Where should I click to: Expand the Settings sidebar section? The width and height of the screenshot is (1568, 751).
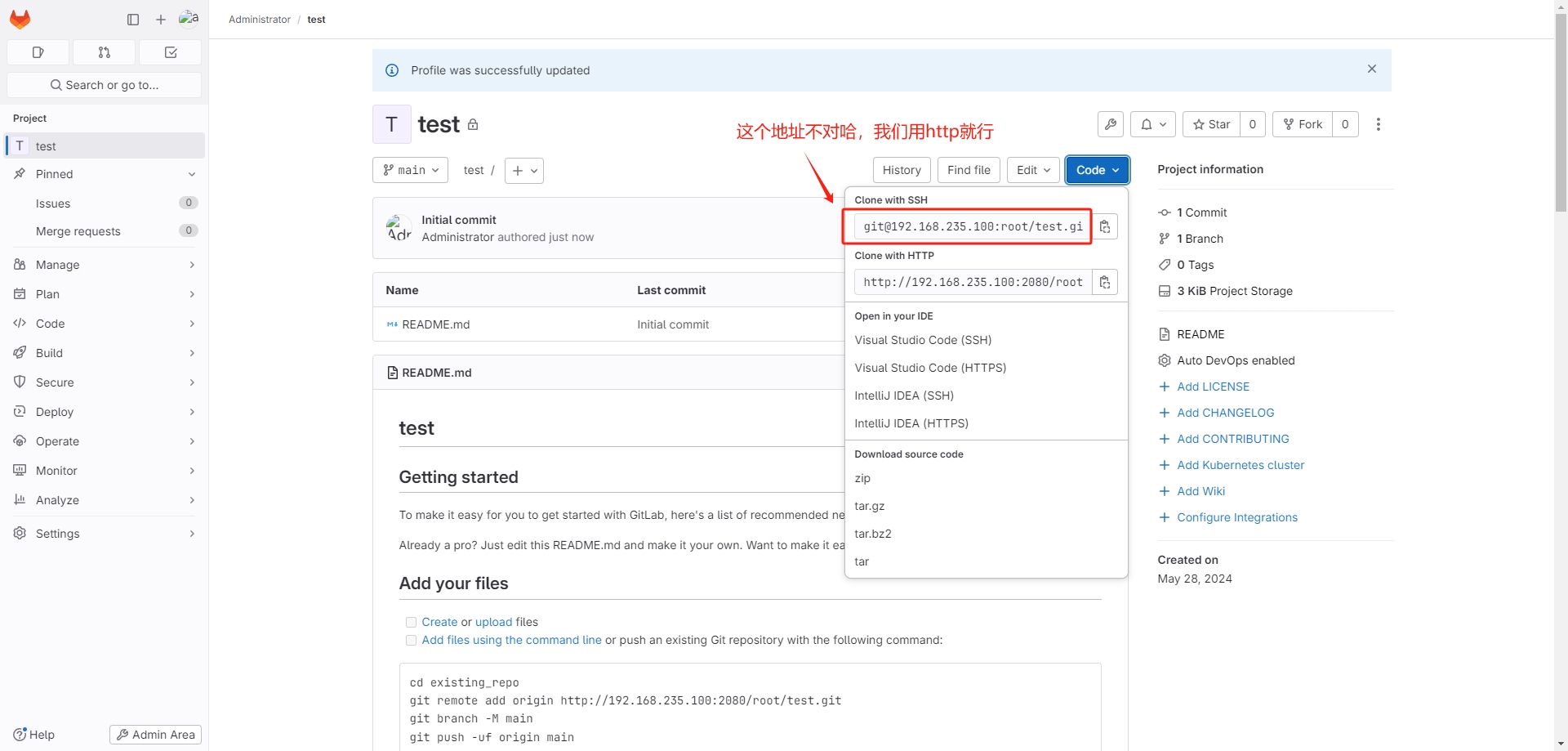pyautogui.click(x=105, y=534)
